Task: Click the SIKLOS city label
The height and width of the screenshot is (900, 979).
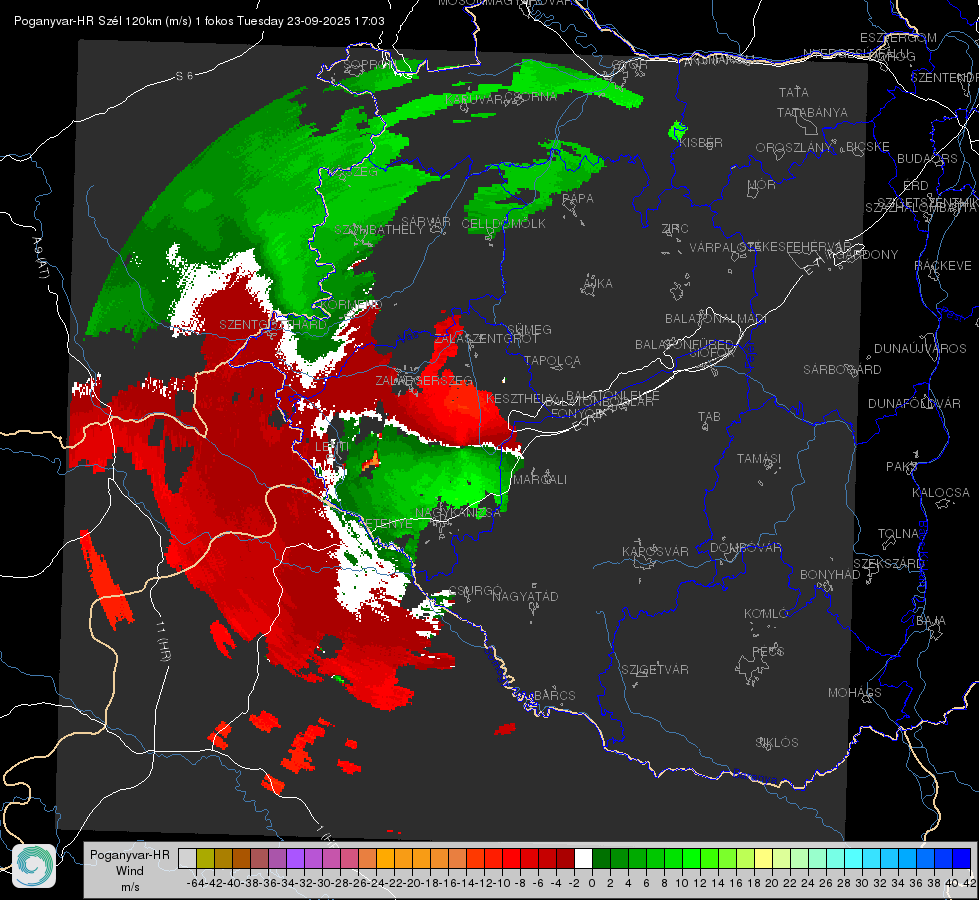Action: point(777,743)
